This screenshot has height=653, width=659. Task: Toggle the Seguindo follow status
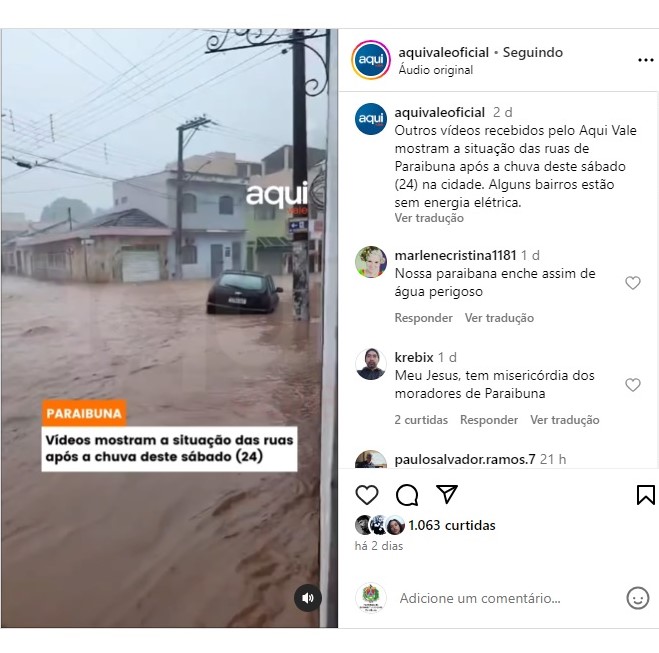point(532,53)
